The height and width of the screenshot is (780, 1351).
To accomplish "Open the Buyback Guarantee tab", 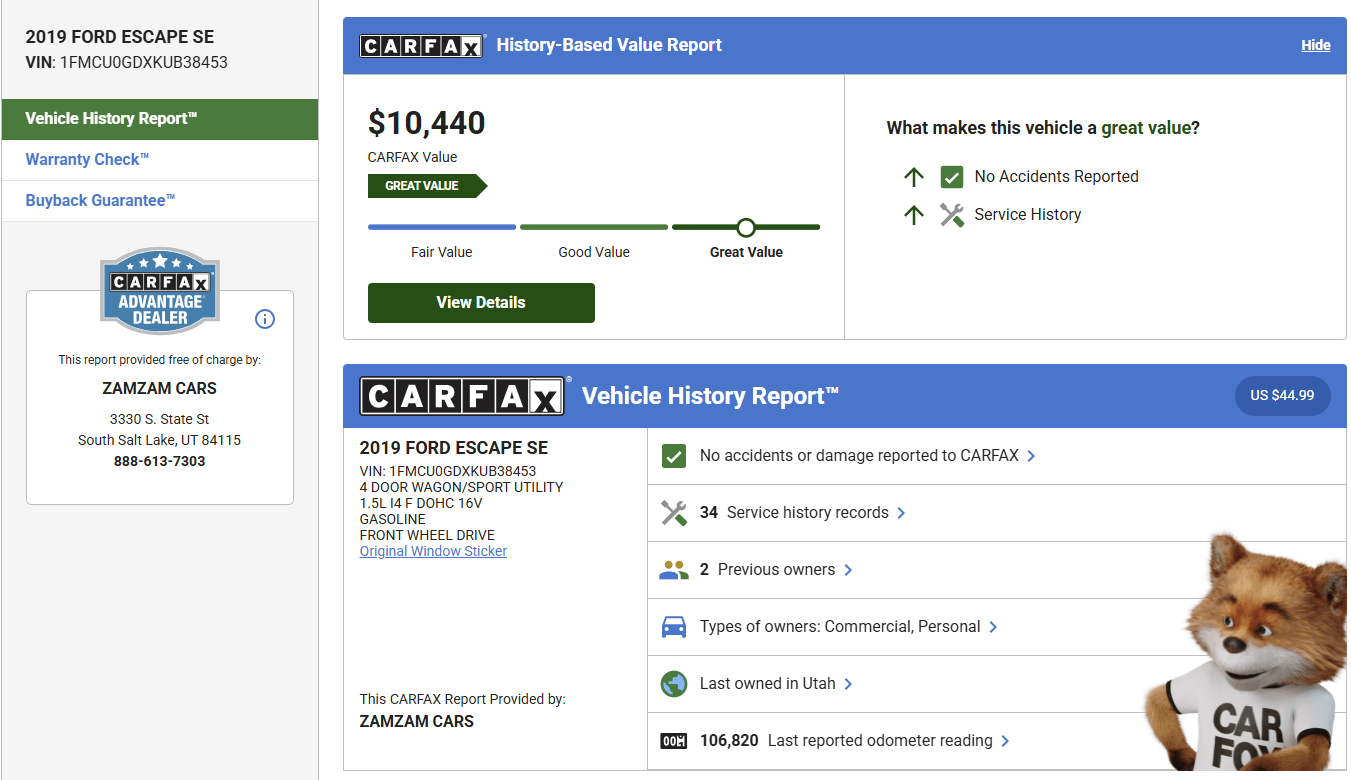I will (x=100, y=201).
